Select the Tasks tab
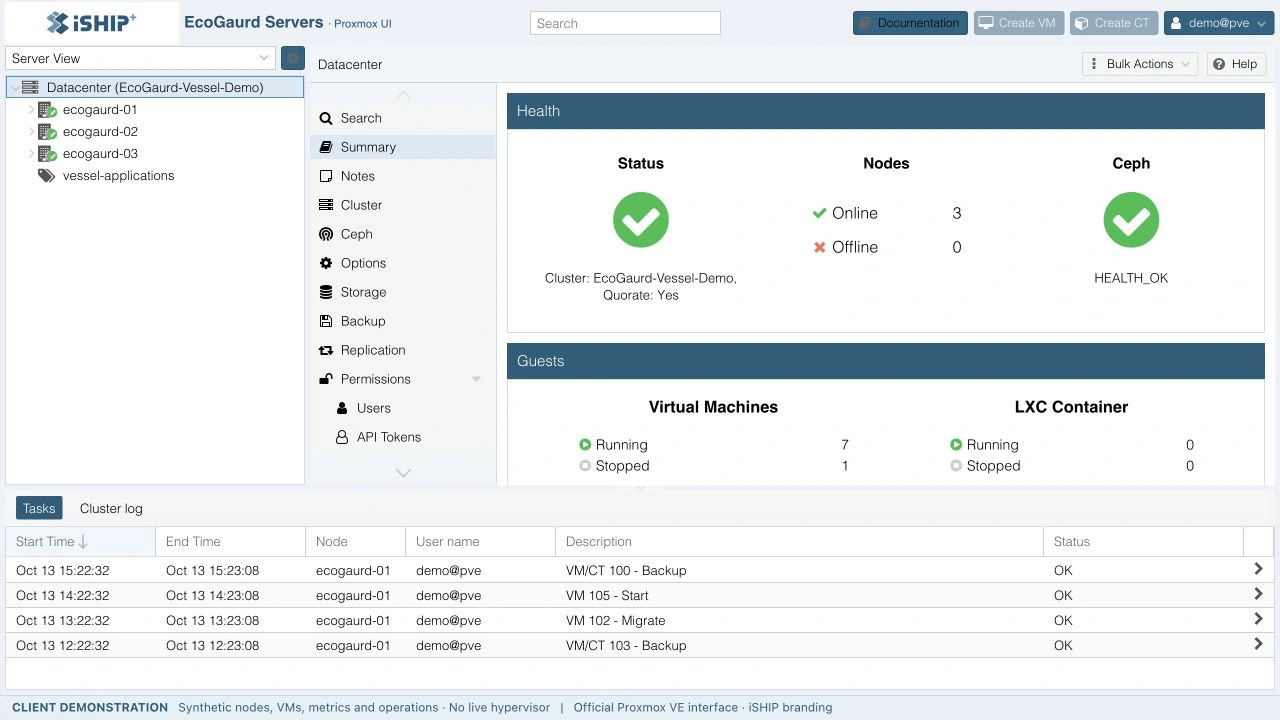 point(39,508)
